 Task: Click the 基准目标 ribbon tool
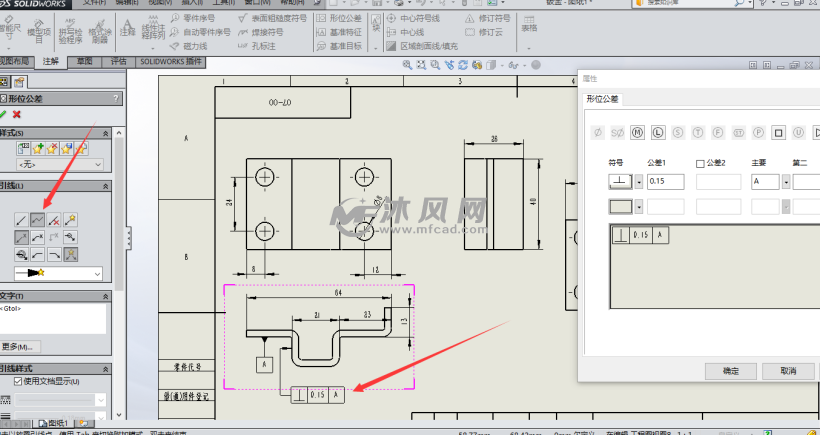[x=339, y=46]
